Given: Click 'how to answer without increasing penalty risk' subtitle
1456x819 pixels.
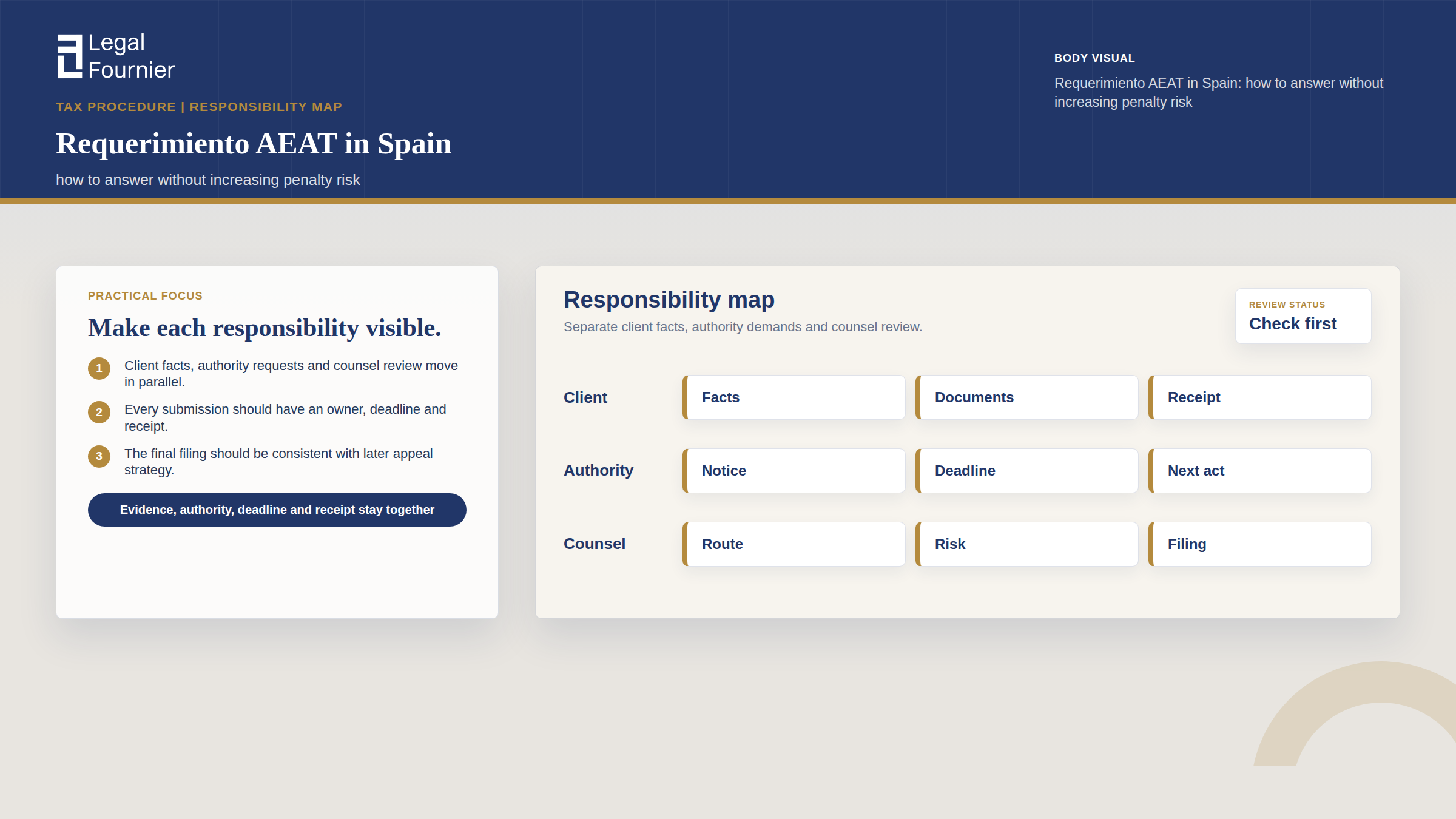Looking at the screenshot, I should [208, 180].
